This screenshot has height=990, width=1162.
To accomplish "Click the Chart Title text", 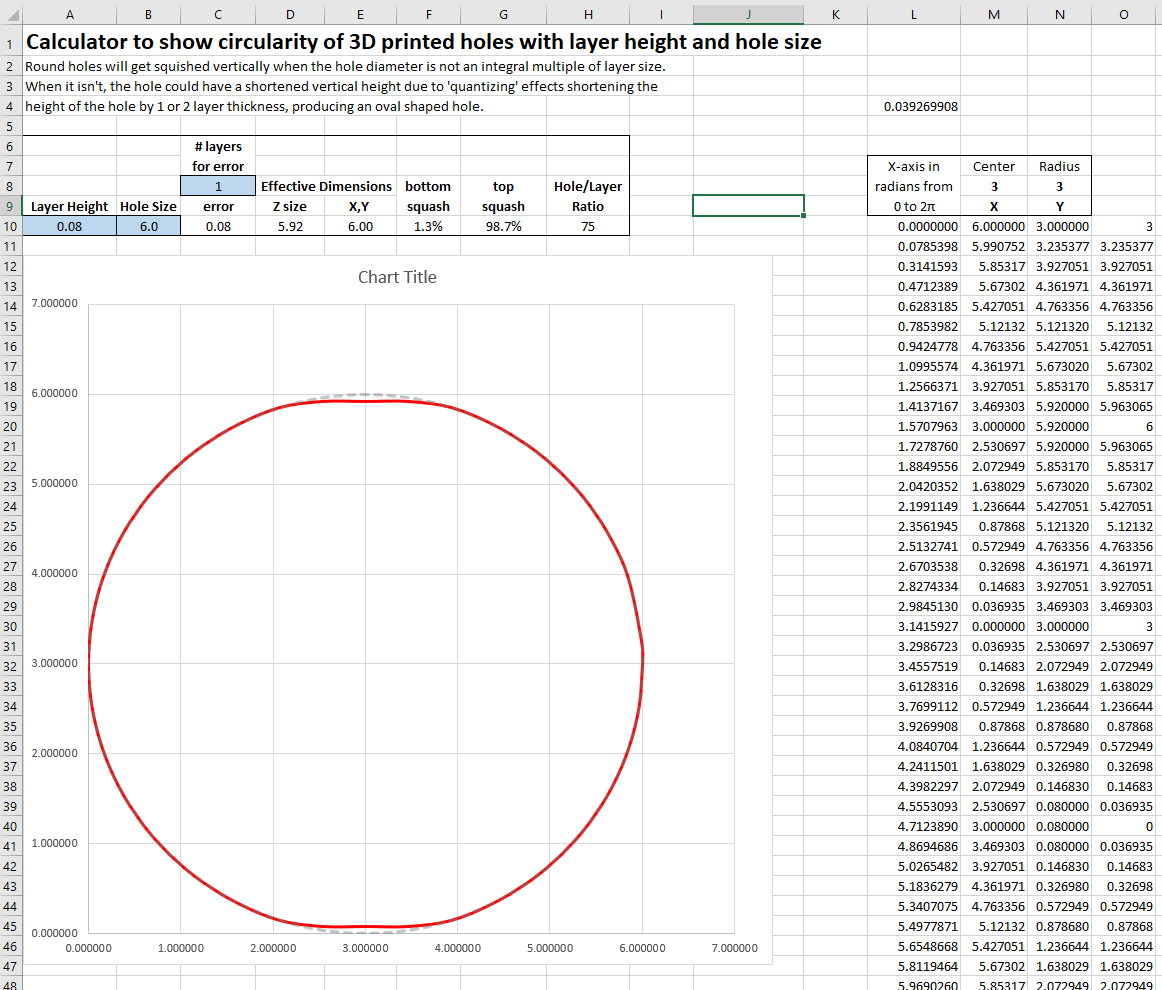I will coord(397,277).
